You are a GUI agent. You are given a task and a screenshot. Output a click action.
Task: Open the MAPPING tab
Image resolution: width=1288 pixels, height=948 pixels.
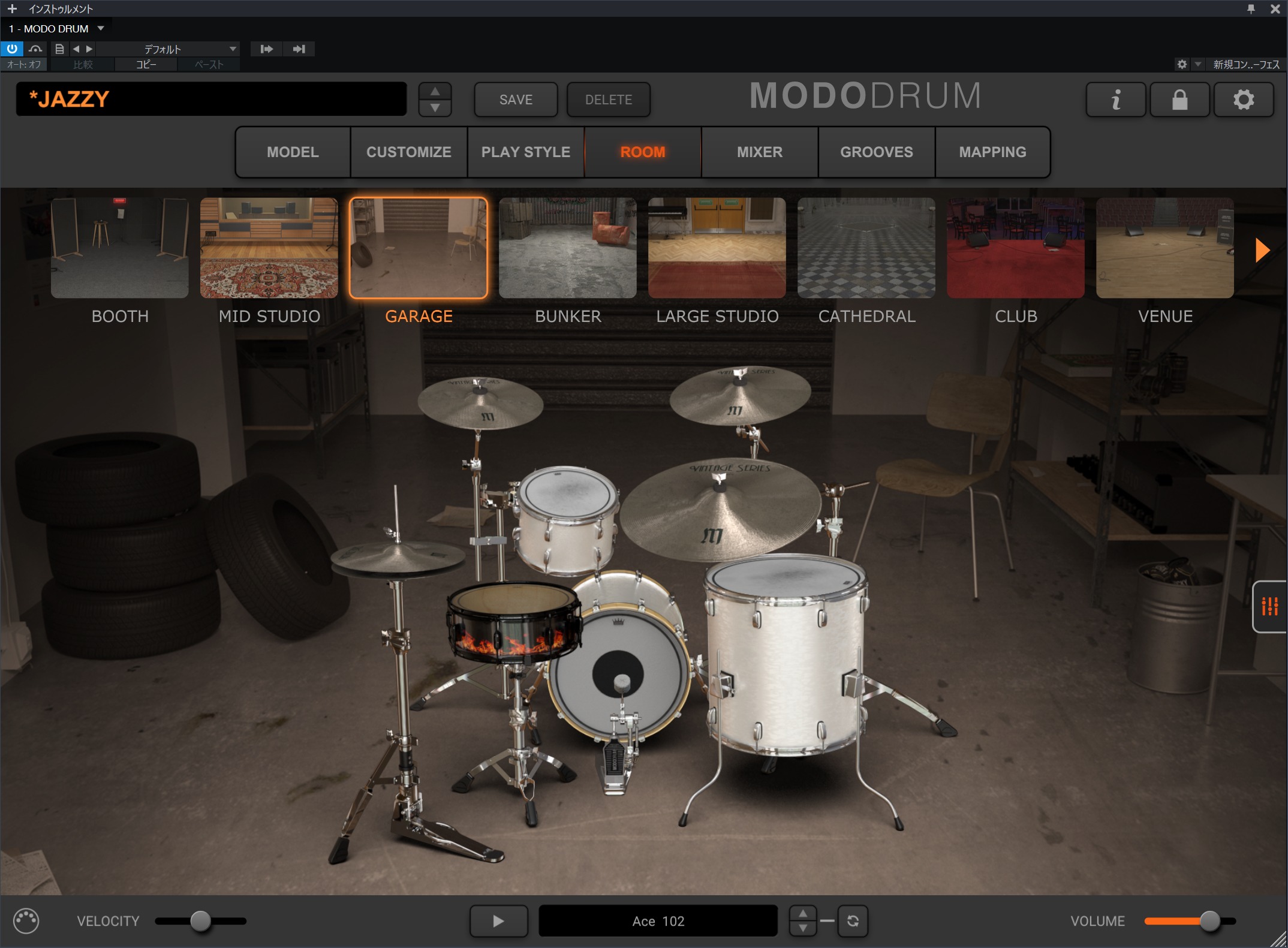pyautogui.click(x=992, y=152)
